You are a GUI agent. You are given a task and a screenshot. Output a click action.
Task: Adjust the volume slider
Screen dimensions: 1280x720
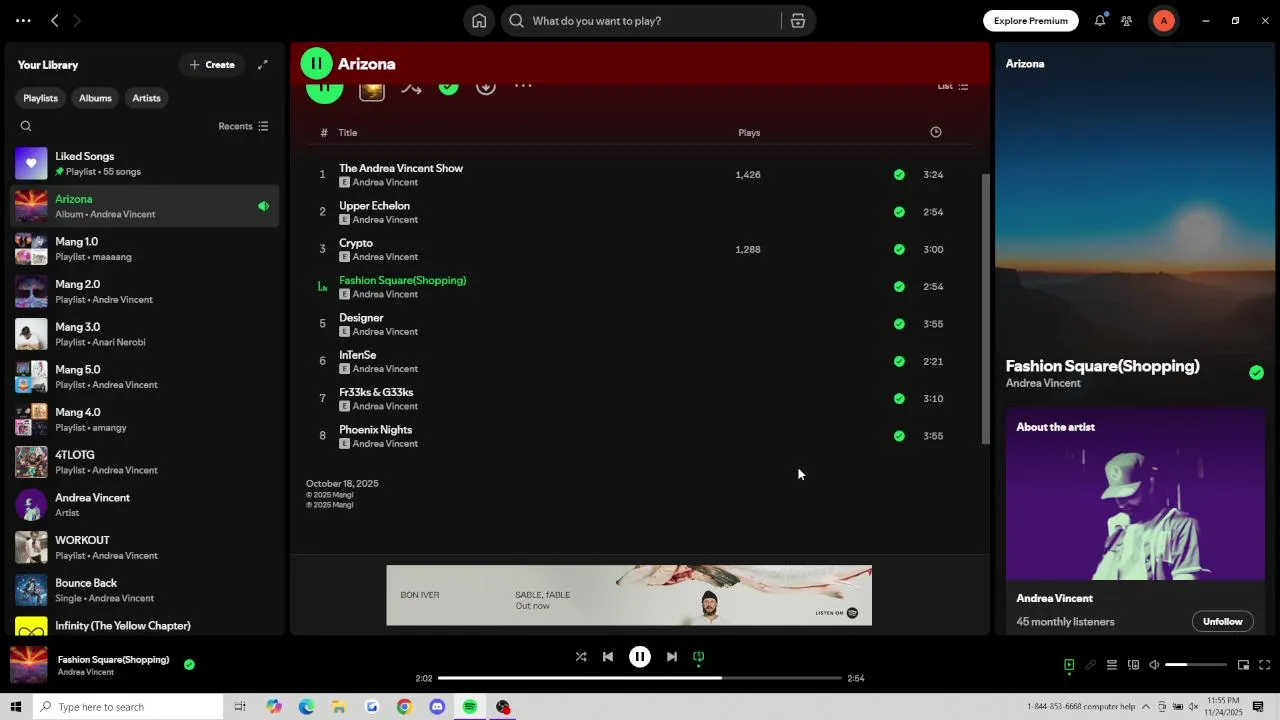[1196, 665]
